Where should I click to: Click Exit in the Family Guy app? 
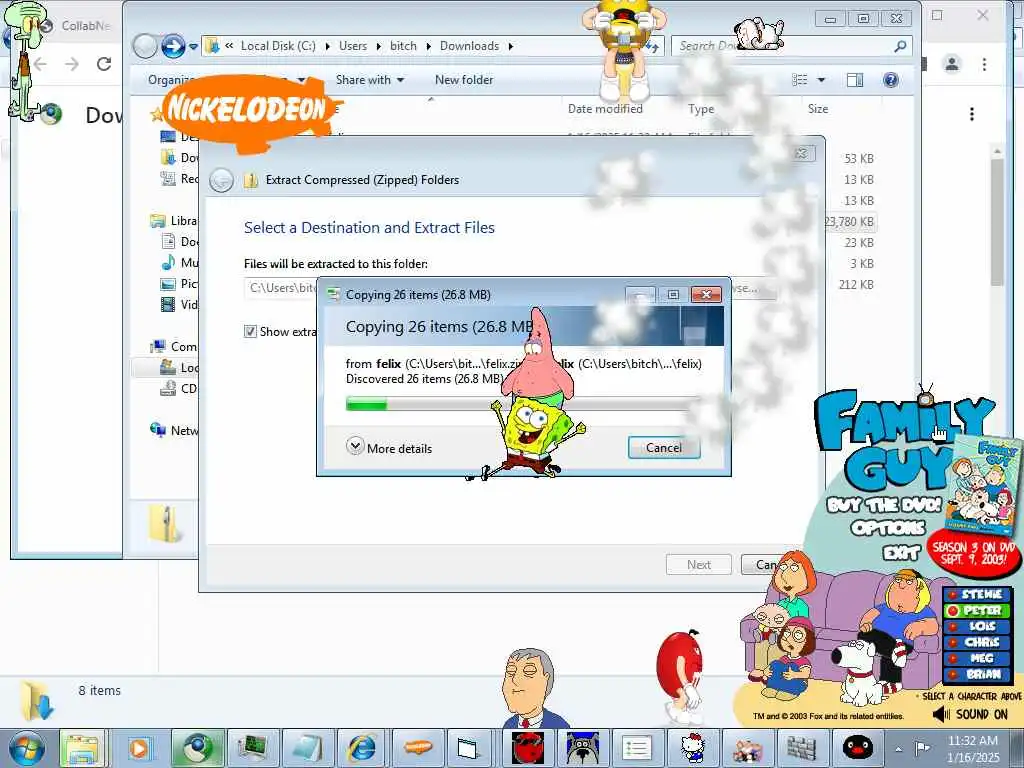[901, 553]
